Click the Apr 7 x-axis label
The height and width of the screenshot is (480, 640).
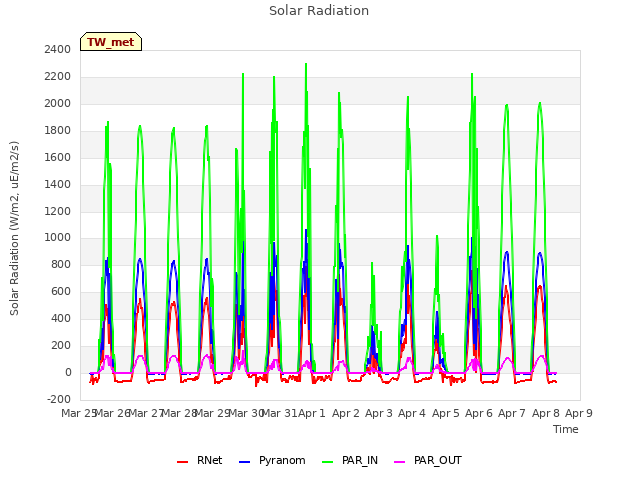512,413
